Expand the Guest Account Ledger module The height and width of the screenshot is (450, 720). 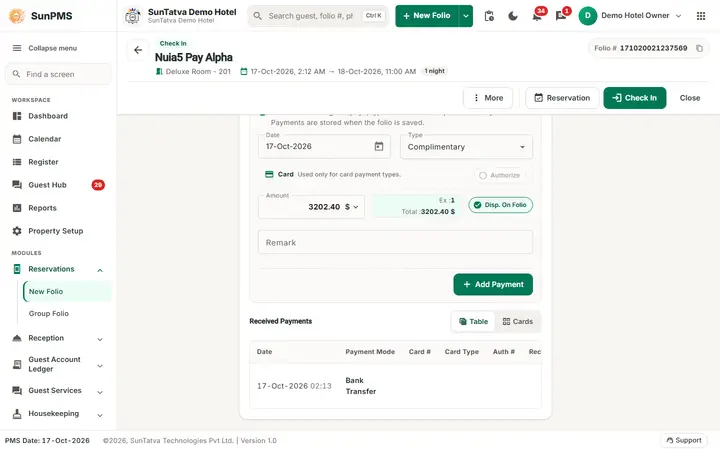click(100, 366)
